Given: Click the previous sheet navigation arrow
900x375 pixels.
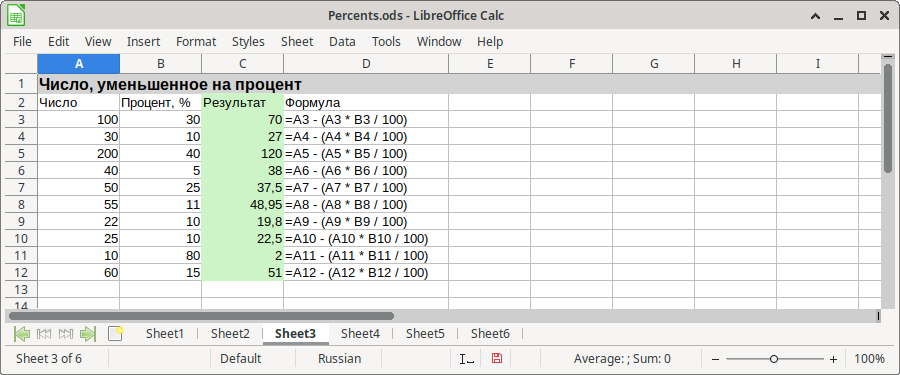Looking at the screenshot, I should pyautogui.click(x=44, y=334).
